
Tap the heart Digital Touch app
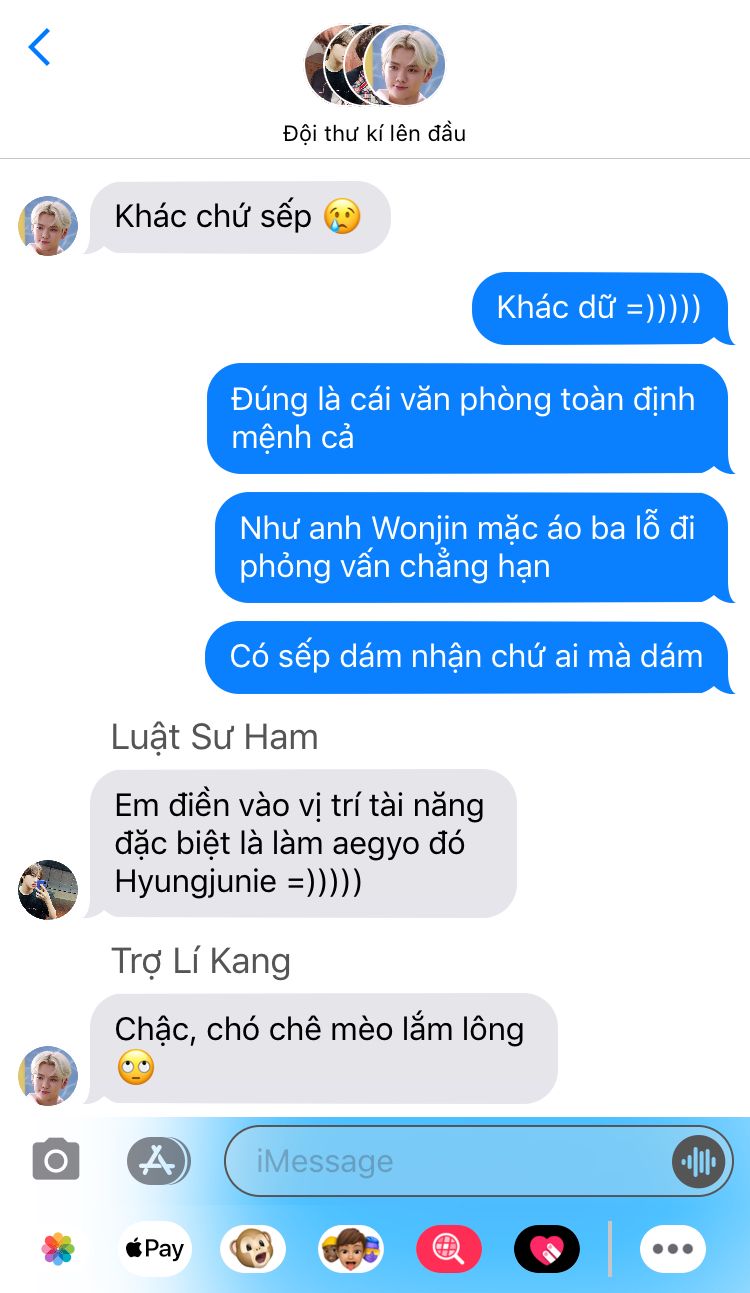click(x=547, y=1248)
